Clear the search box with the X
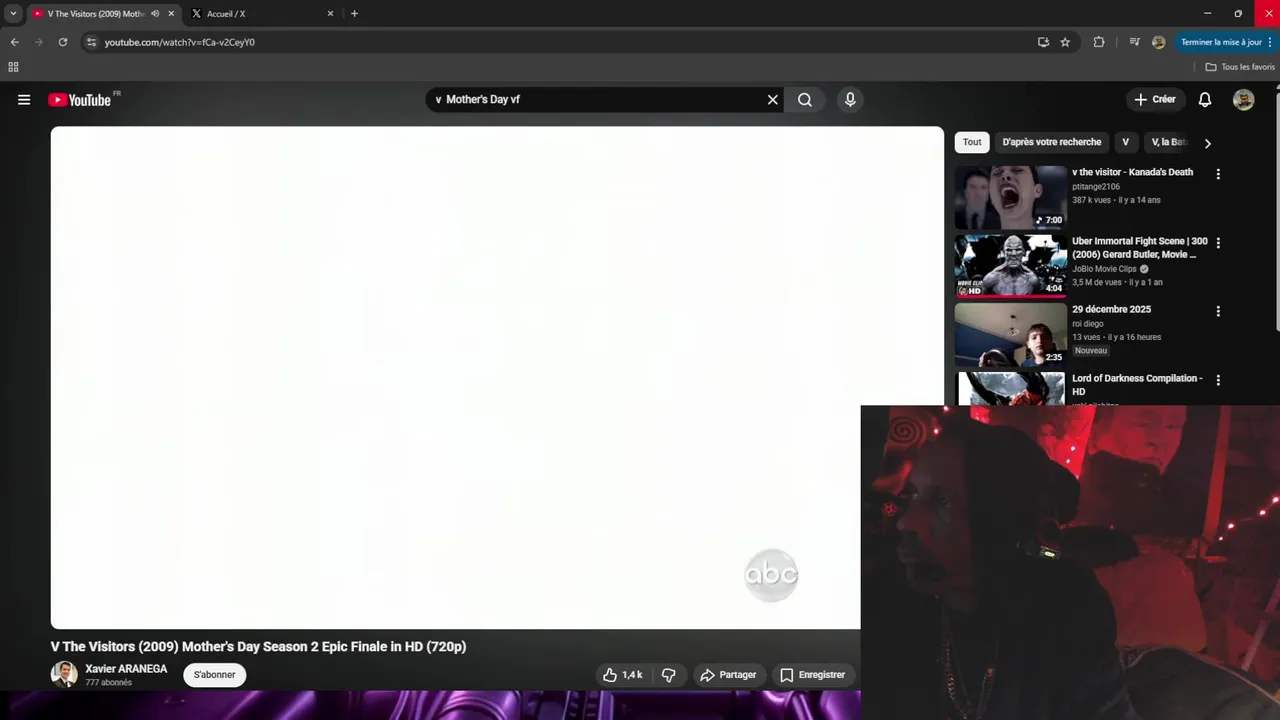1280x720 pixels. pyautogui.click(x=772, y=99)
